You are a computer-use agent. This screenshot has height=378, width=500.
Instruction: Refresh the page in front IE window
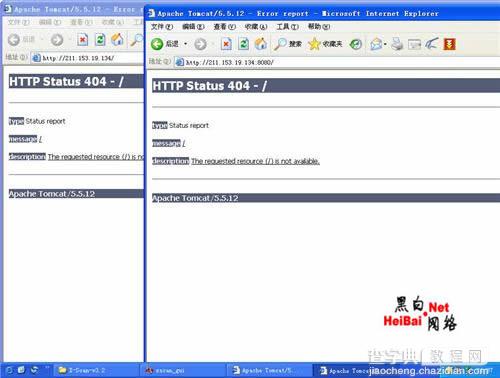point(244,44)
